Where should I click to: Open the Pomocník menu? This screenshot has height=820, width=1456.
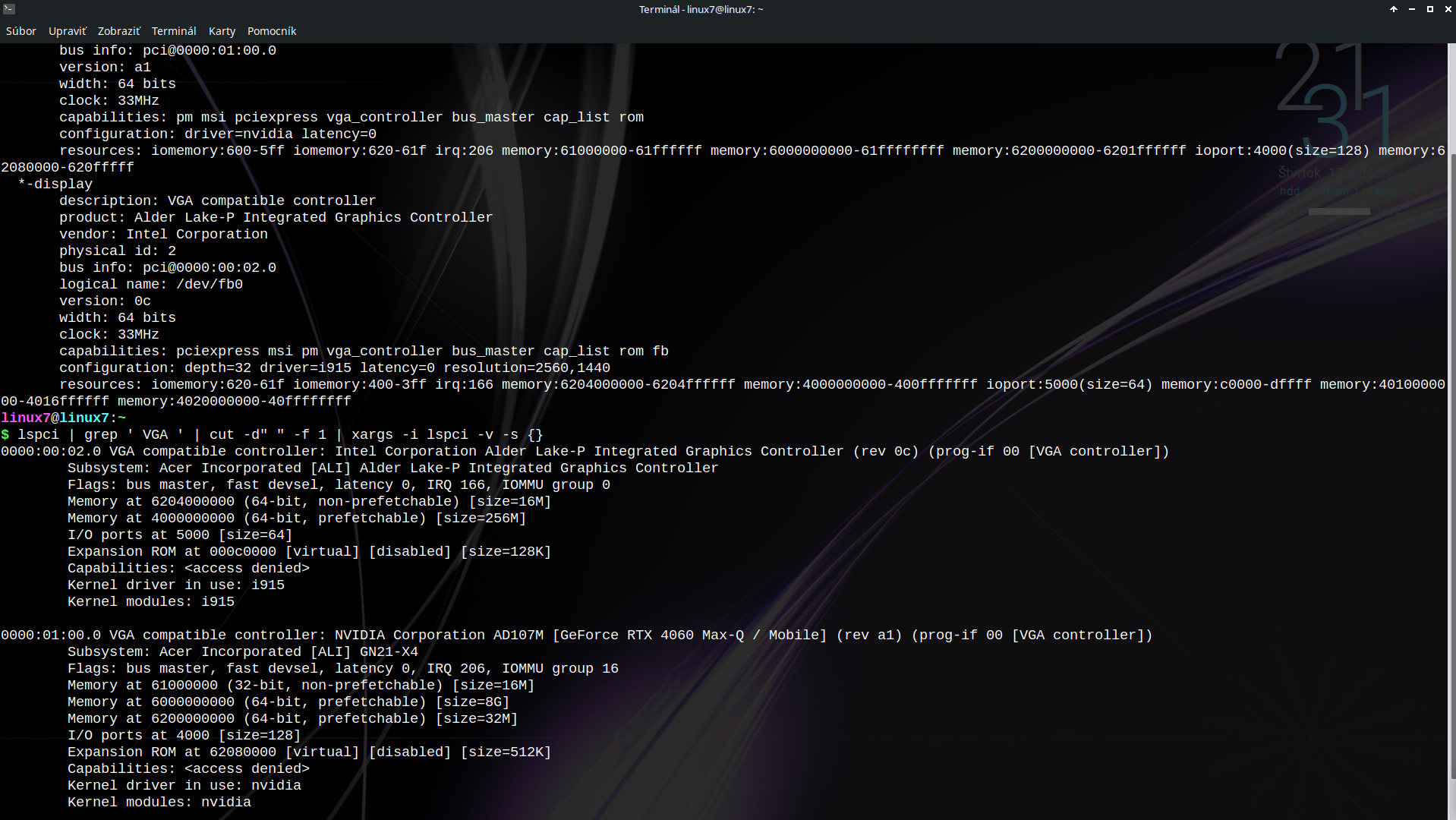(x=272, y=31)
